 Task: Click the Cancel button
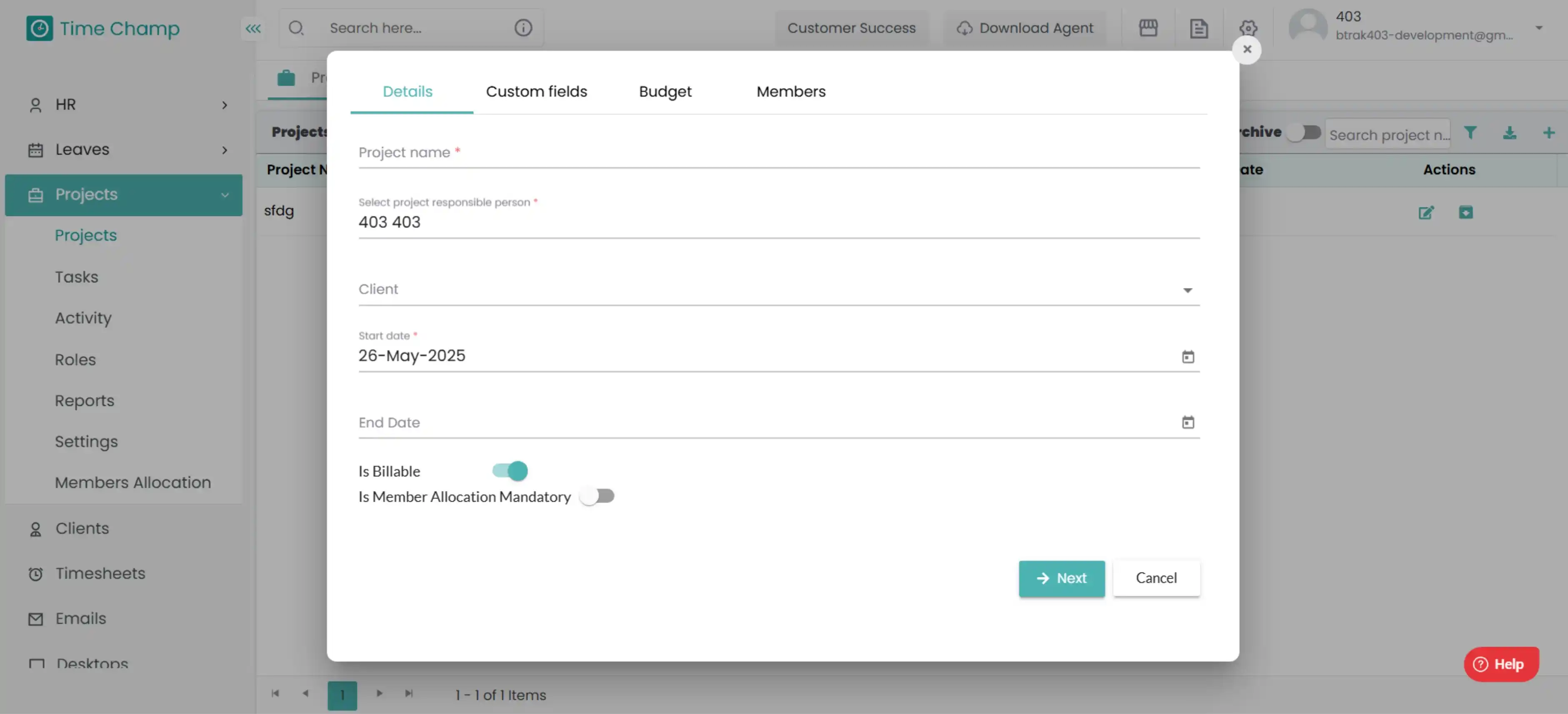click(x=1156, y=578)
